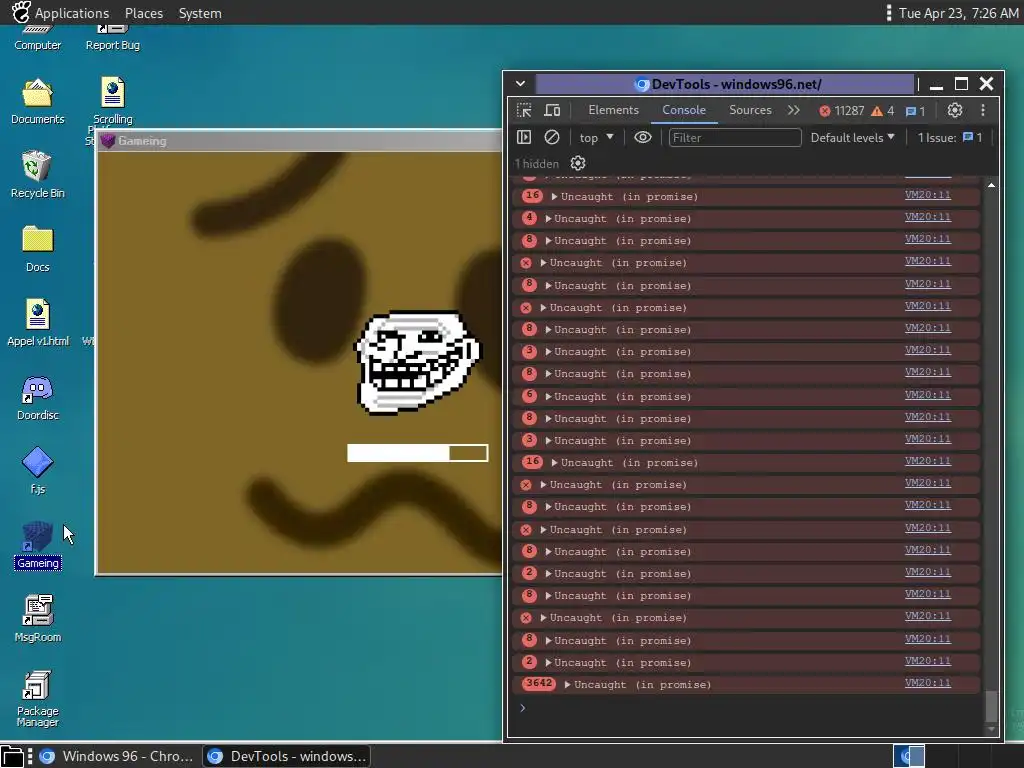This screenshot has width=1024, height=768.
Task: Open the Recycle Bin desktop icon
Action: tap(38, 174)
